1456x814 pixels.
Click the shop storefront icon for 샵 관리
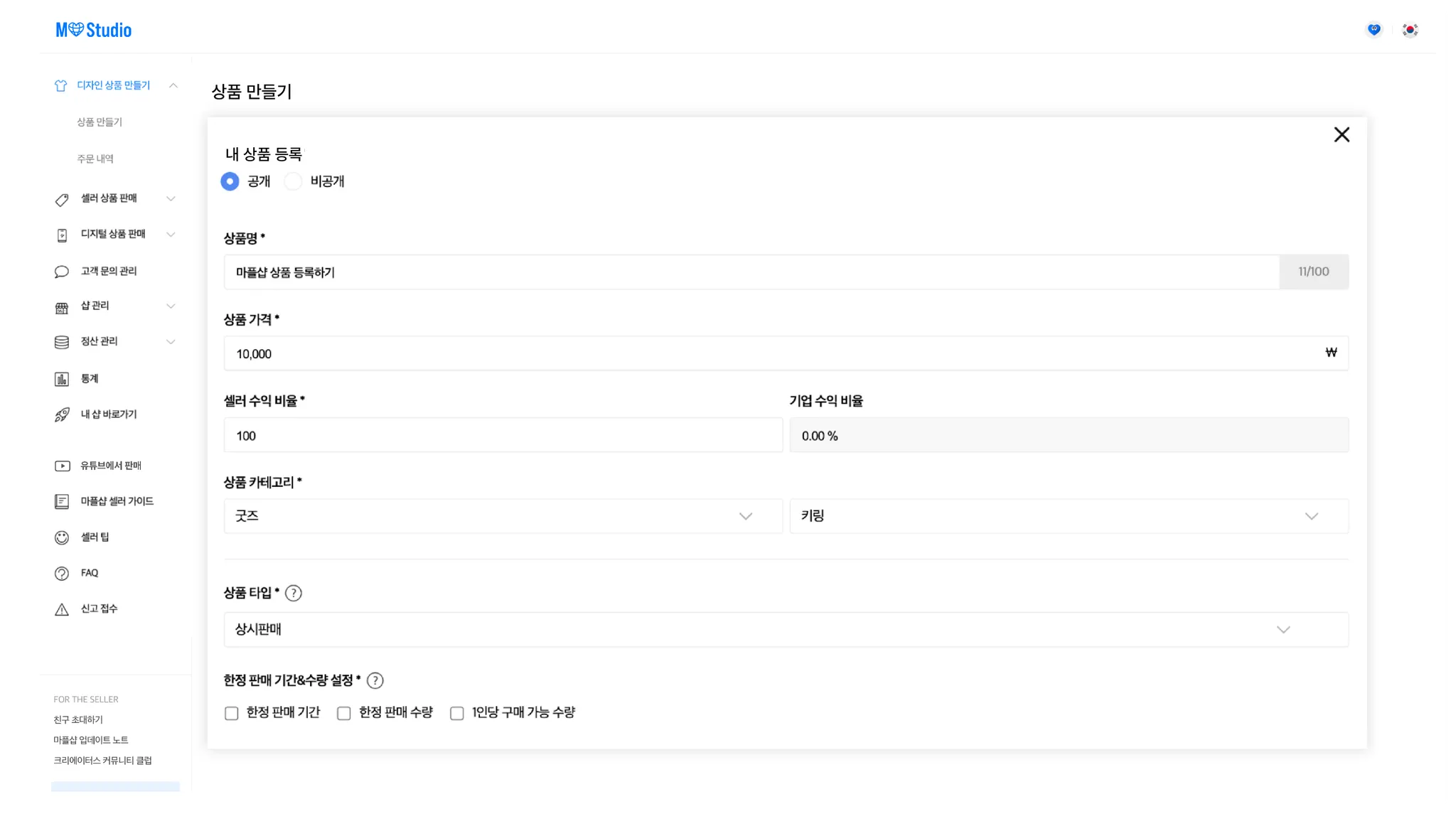pos(62,307)
